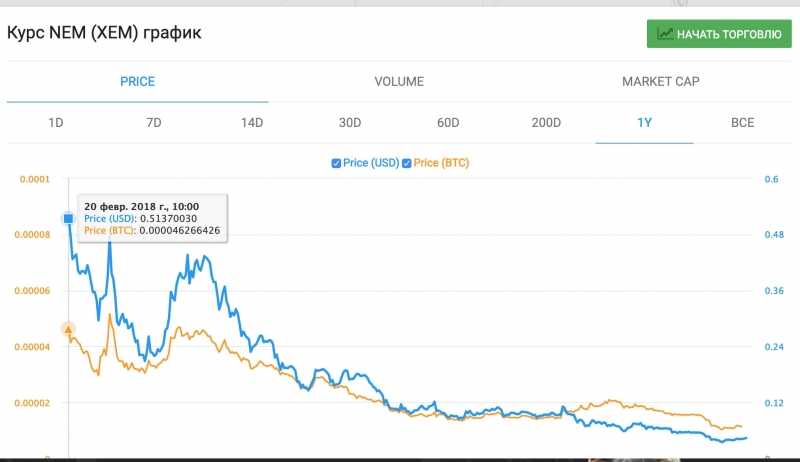
Task: Uncheck the Price (USD) checkbox
Action: pos(336,163)
